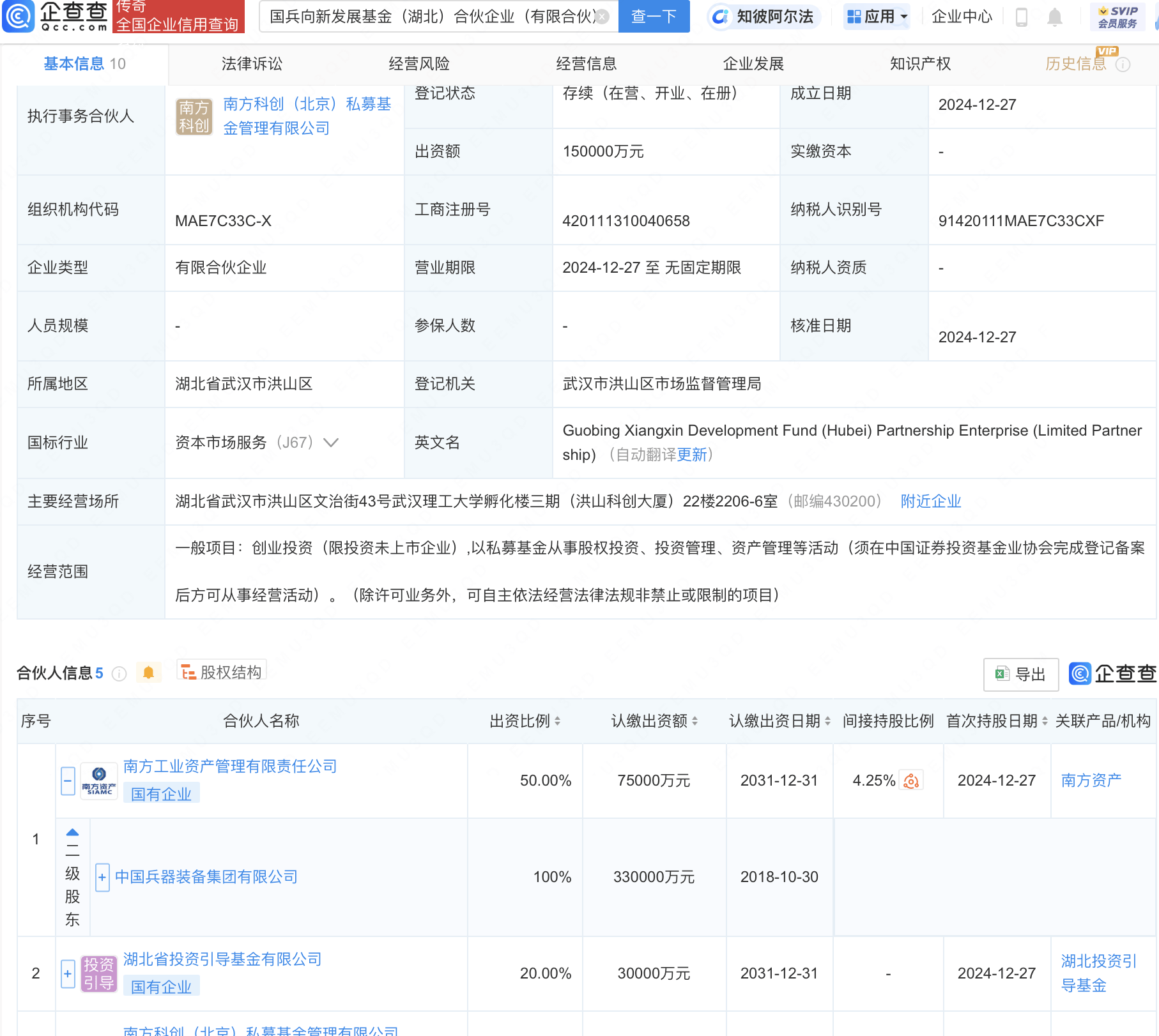Switch to 经营风险 tab
This screenshot has height=1036, width=1159.
419,64
